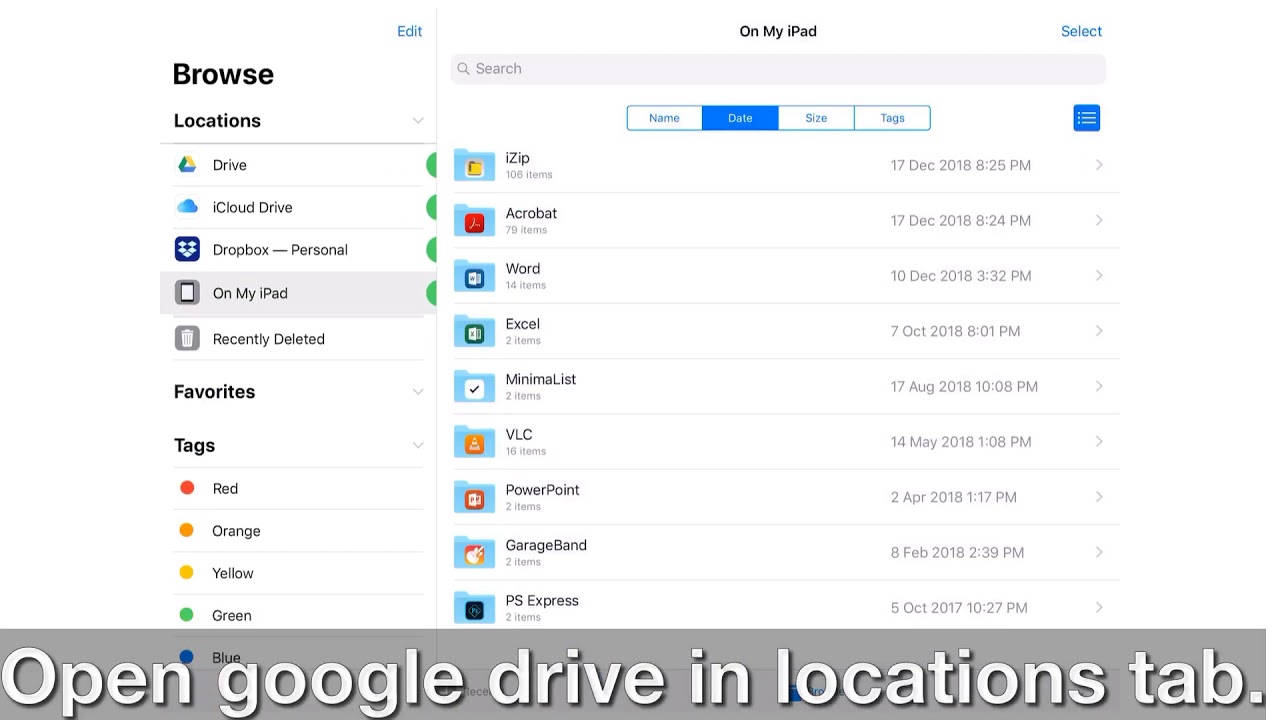Select the iCloud Drive cloud icon
Screen dimensions: 1280x720
pyautogui.click(x=187, y=207)
